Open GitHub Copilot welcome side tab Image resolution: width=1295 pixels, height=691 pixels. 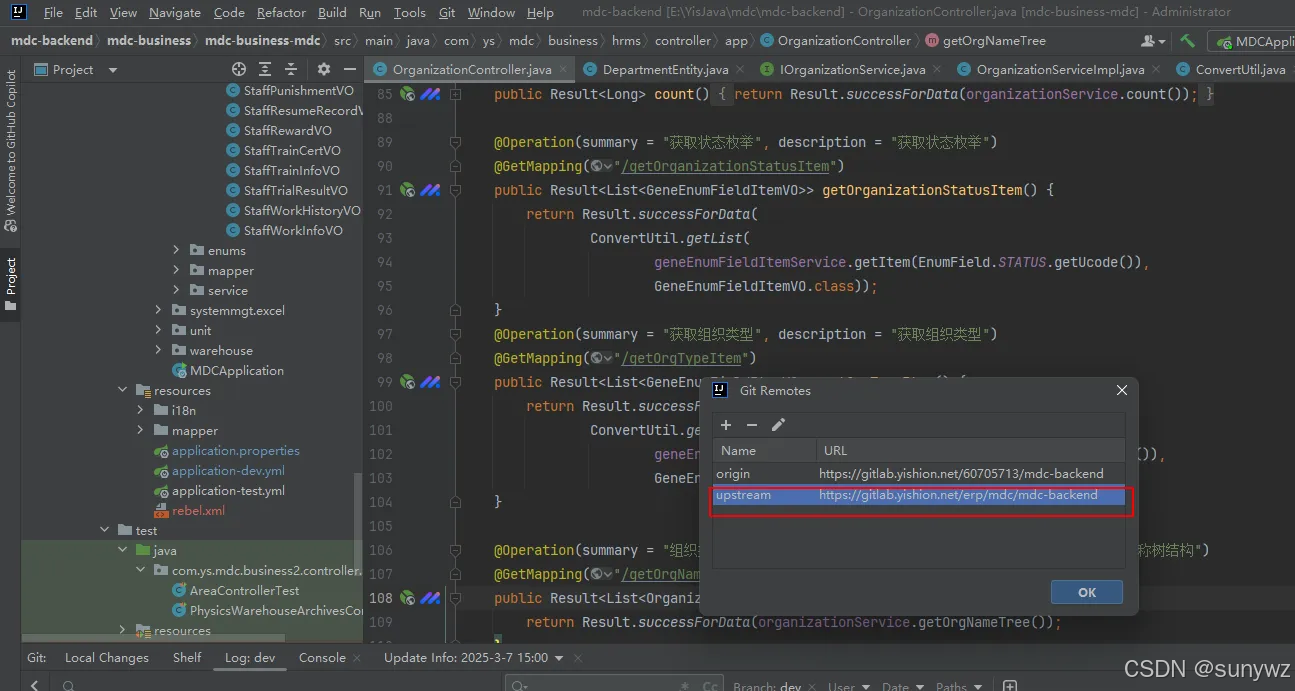[x=11, y=150]
